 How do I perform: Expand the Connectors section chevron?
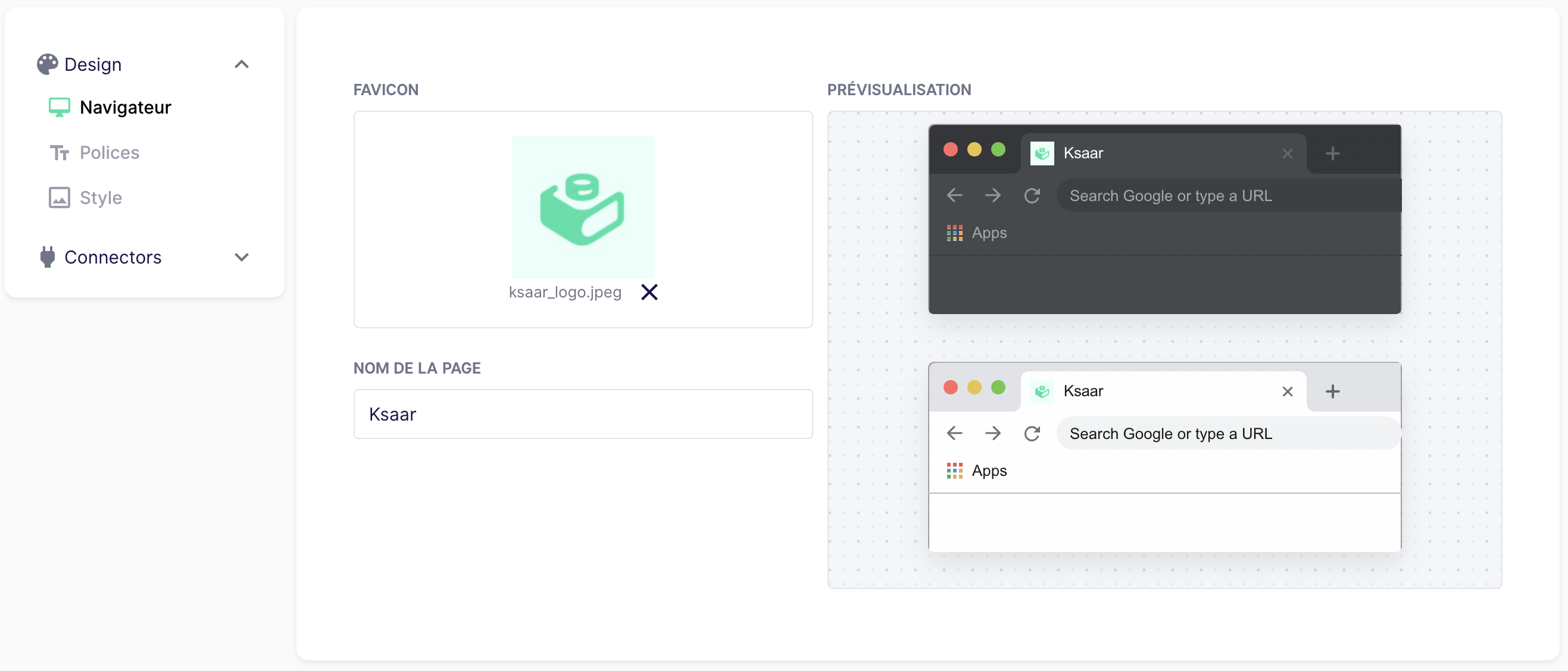click(x=242, y=258)
